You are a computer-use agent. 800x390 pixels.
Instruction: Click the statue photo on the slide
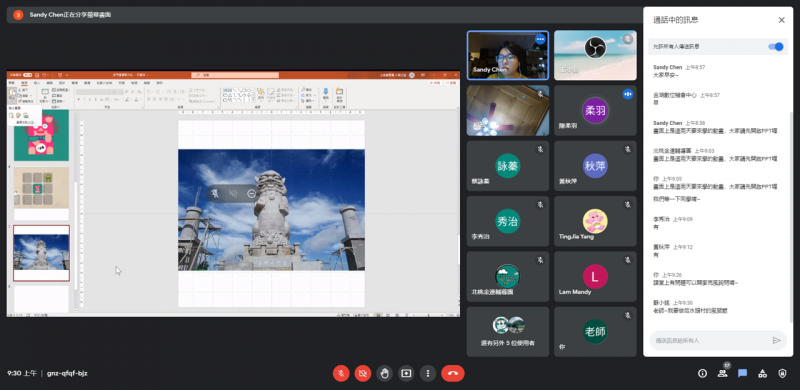pos(271,210)
